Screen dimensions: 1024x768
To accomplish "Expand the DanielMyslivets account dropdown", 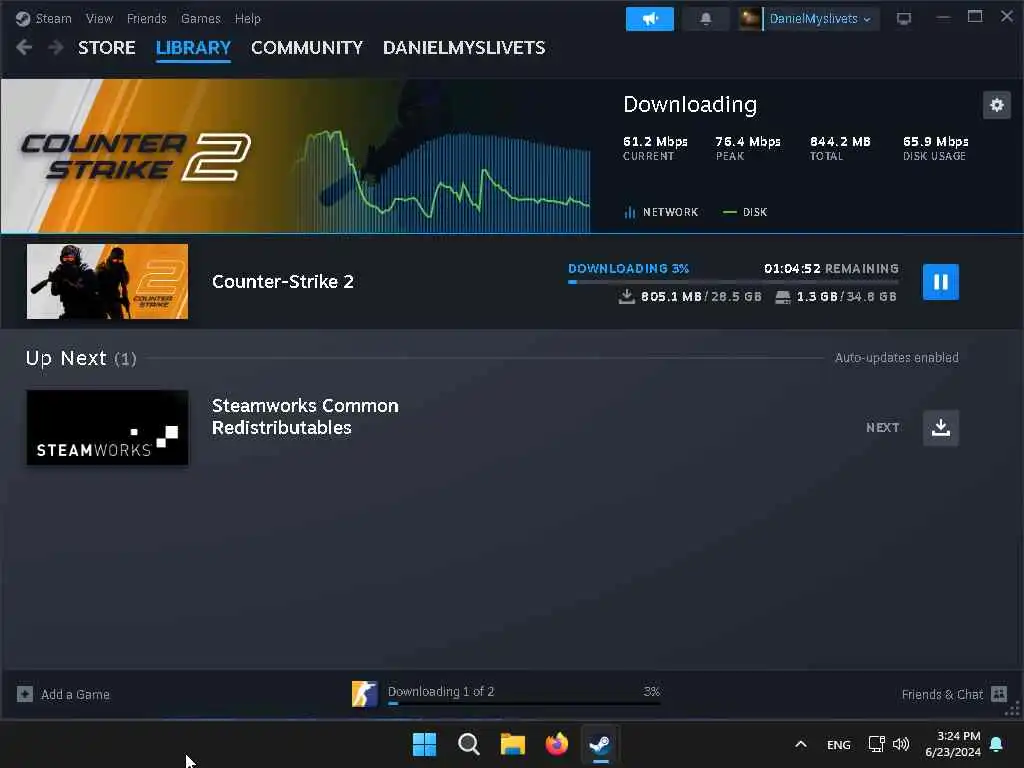I will click(x=820, y=19).
